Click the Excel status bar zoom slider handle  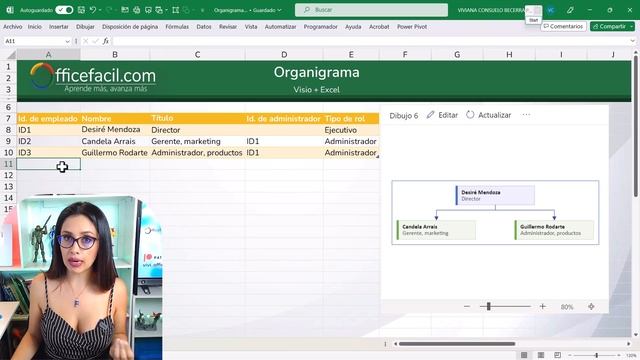coord(596,356)
